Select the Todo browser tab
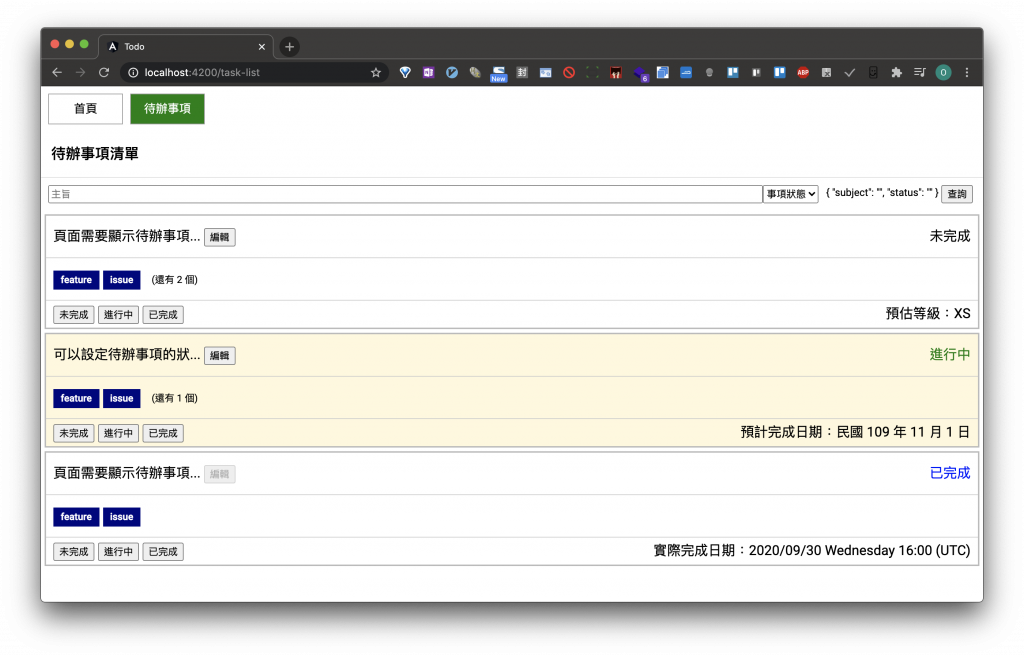The height and width of the screenshot is (656, 1024). tap(185, 47)
